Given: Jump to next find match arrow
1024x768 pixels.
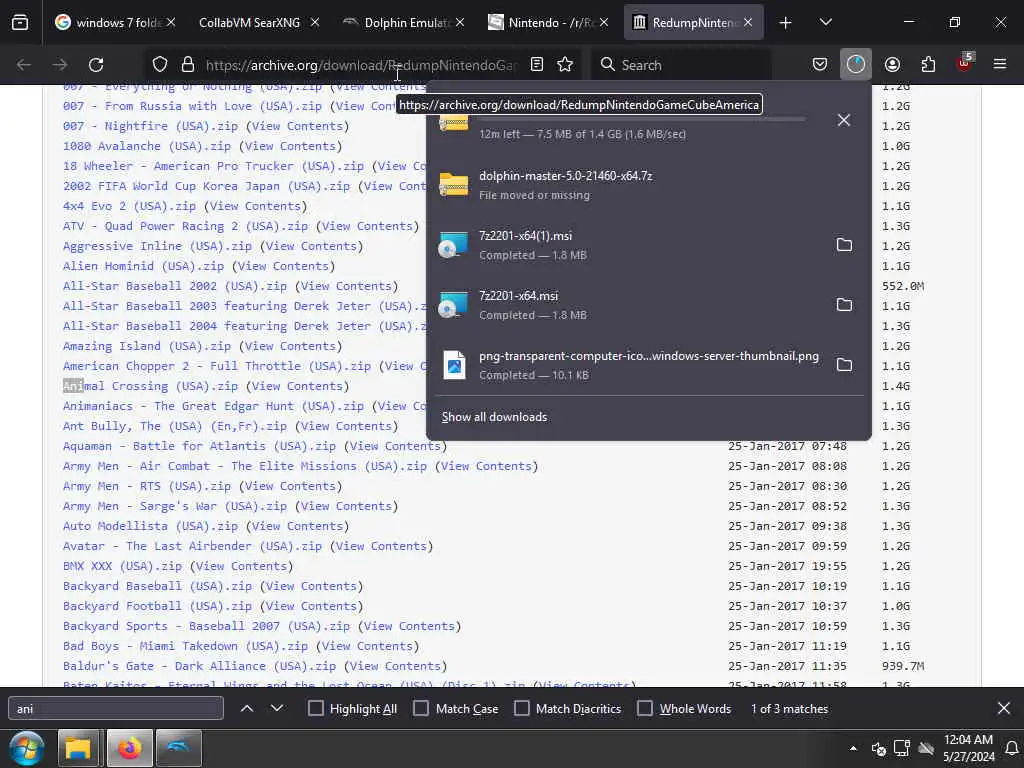Looking at the screenshot, I should pyautogui.click(x=277, y=708).
